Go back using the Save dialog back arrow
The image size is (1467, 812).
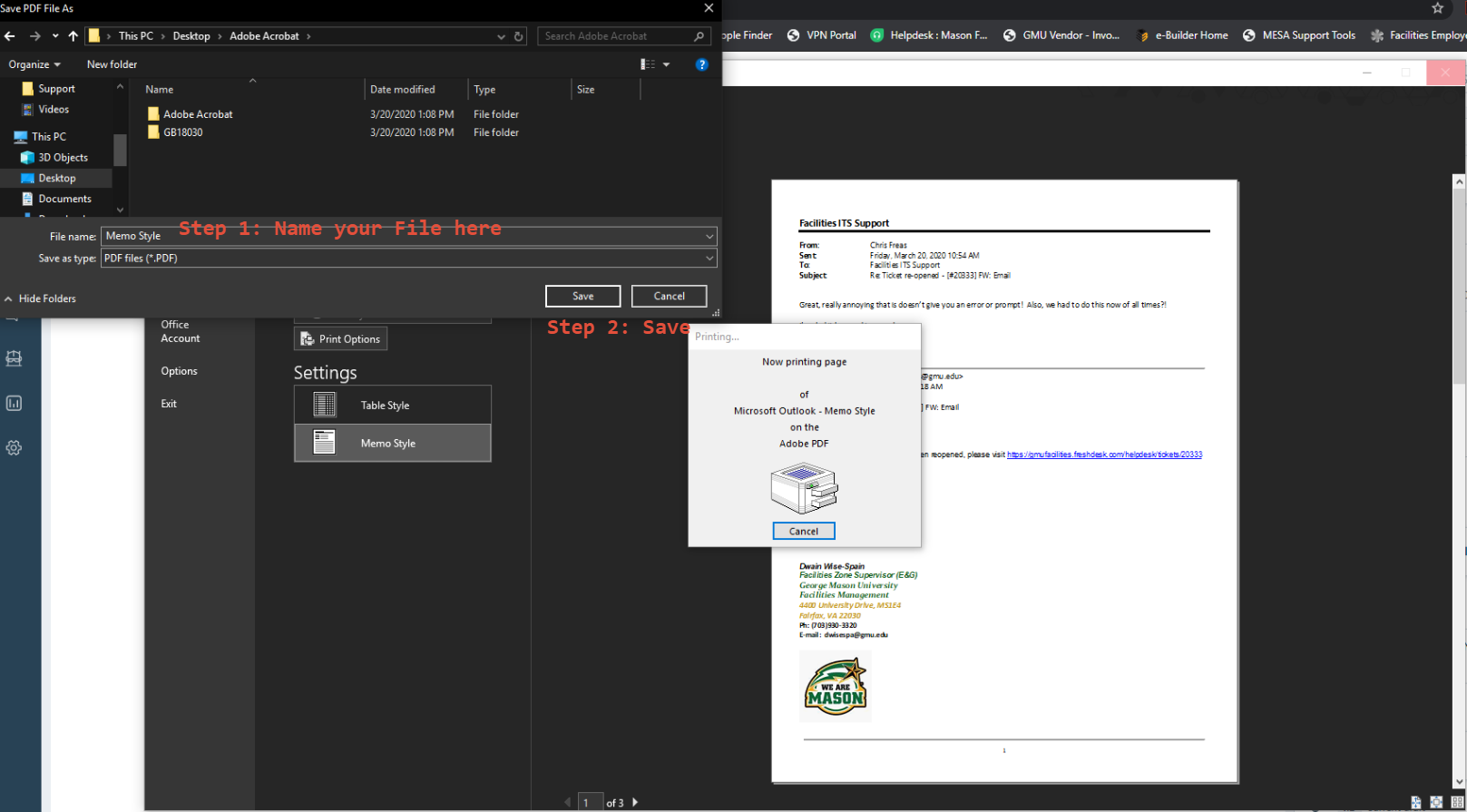point(10,36)
